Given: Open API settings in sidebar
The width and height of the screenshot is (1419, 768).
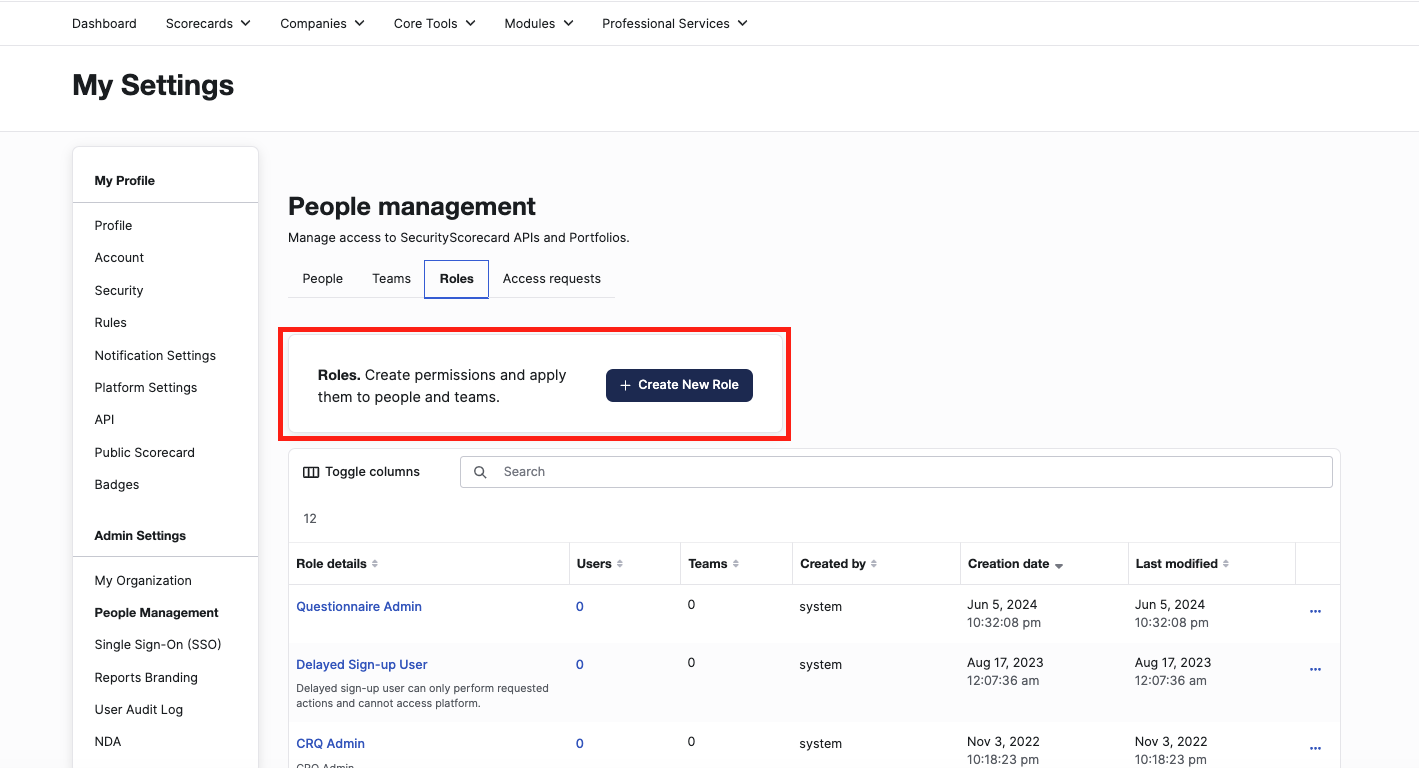Looking at the screenshot, I should (104, 420).
